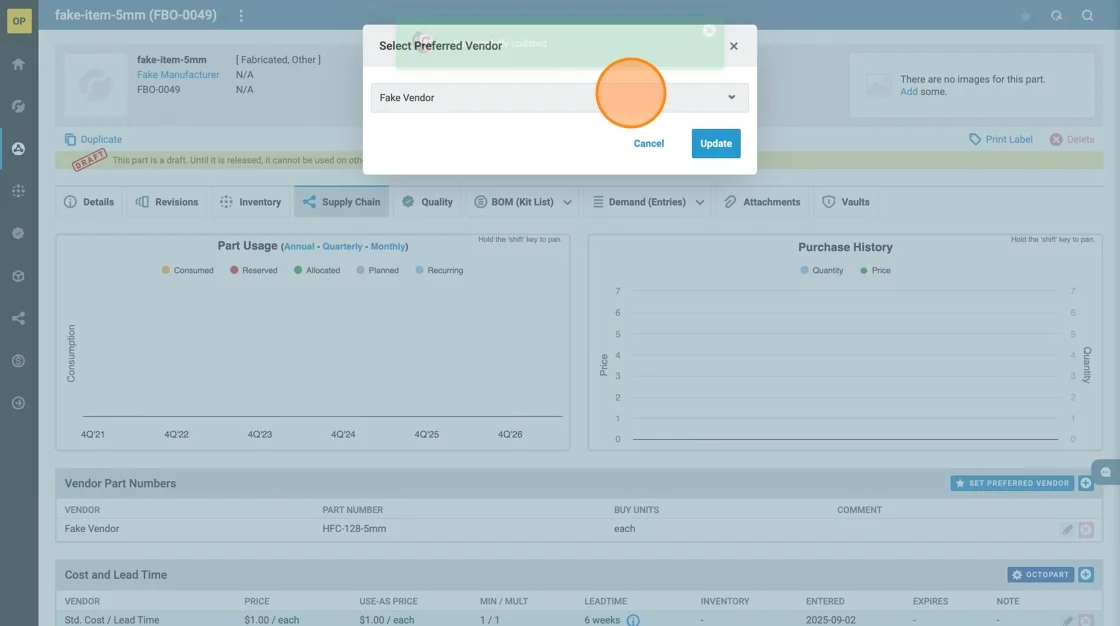Click the plus icon in Vendor Part Numbers
The width and height of the screenshot is (1120, 626).
(1086, 483)
